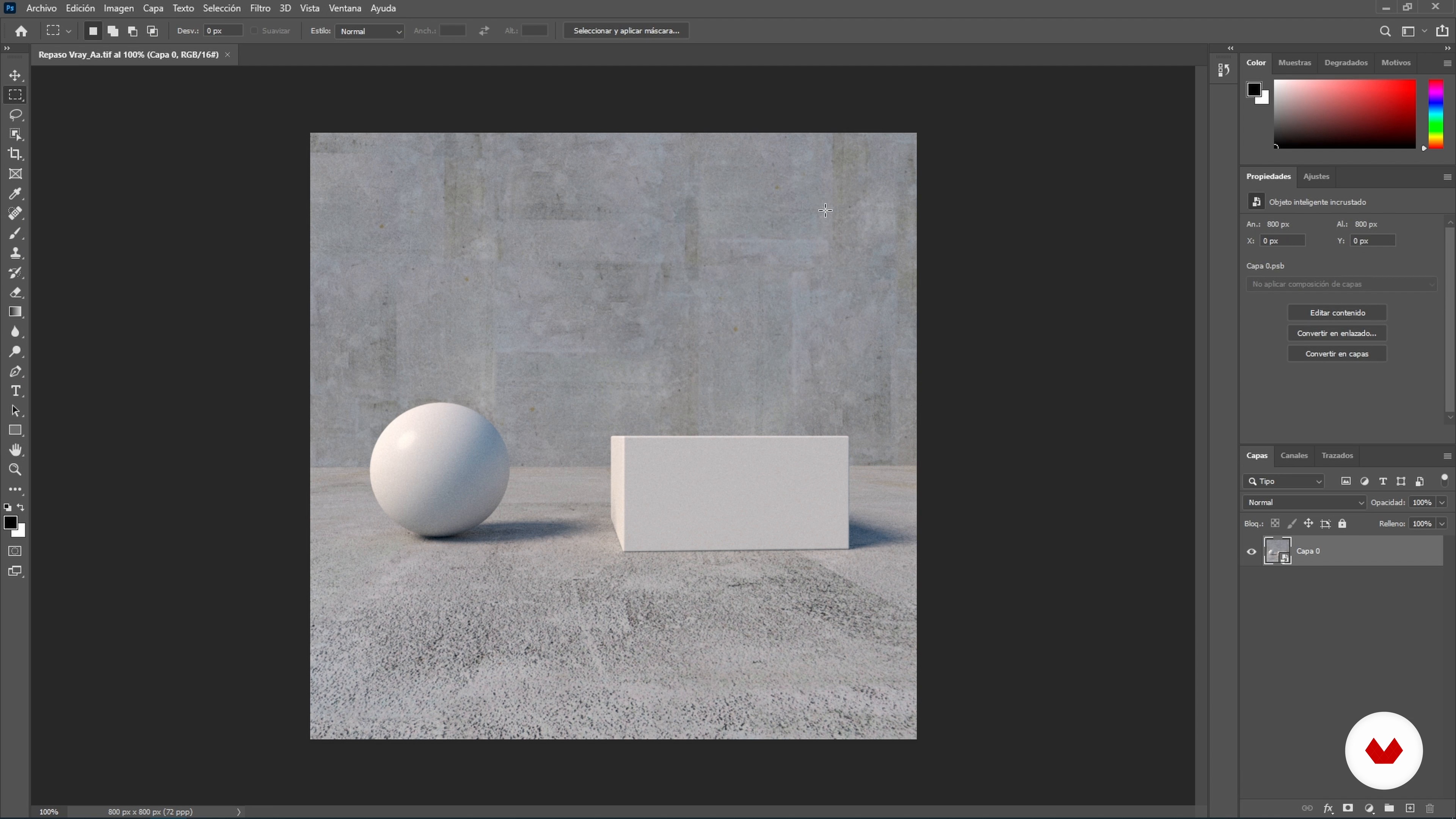Open the Estilo dropdown set to Normal
This screenshot has width=1456, height=819.
370,31
